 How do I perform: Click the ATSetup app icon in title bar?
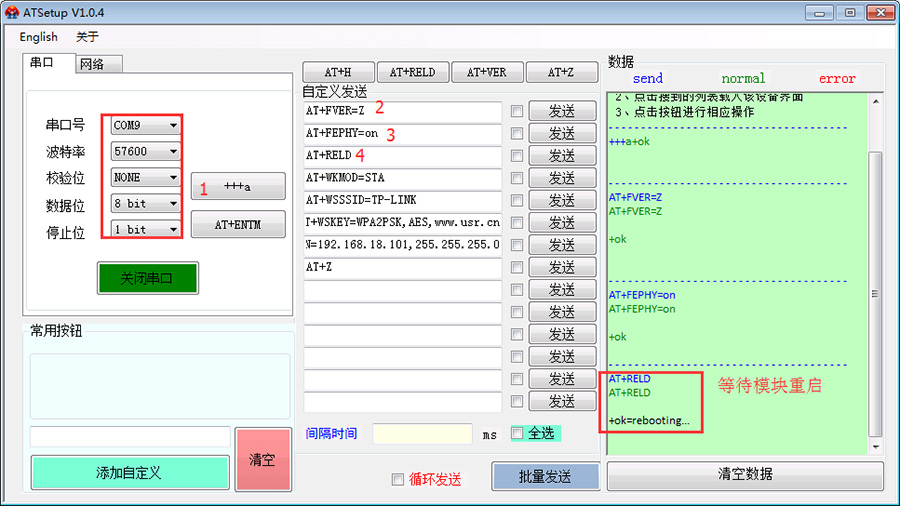pos(12,12)
